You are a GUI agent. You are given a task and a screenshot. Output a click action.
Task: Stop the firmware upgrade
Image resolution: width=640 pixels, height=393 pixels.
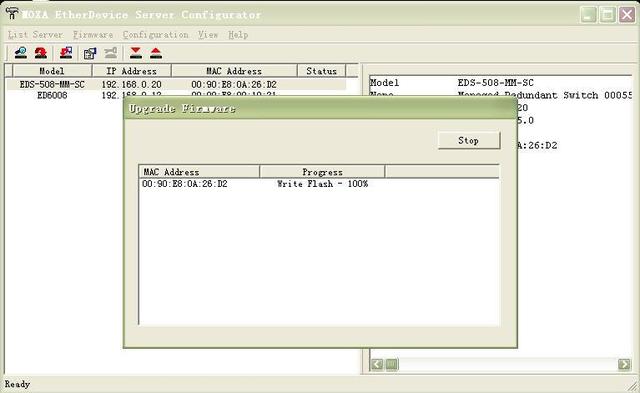pos(469,140)
